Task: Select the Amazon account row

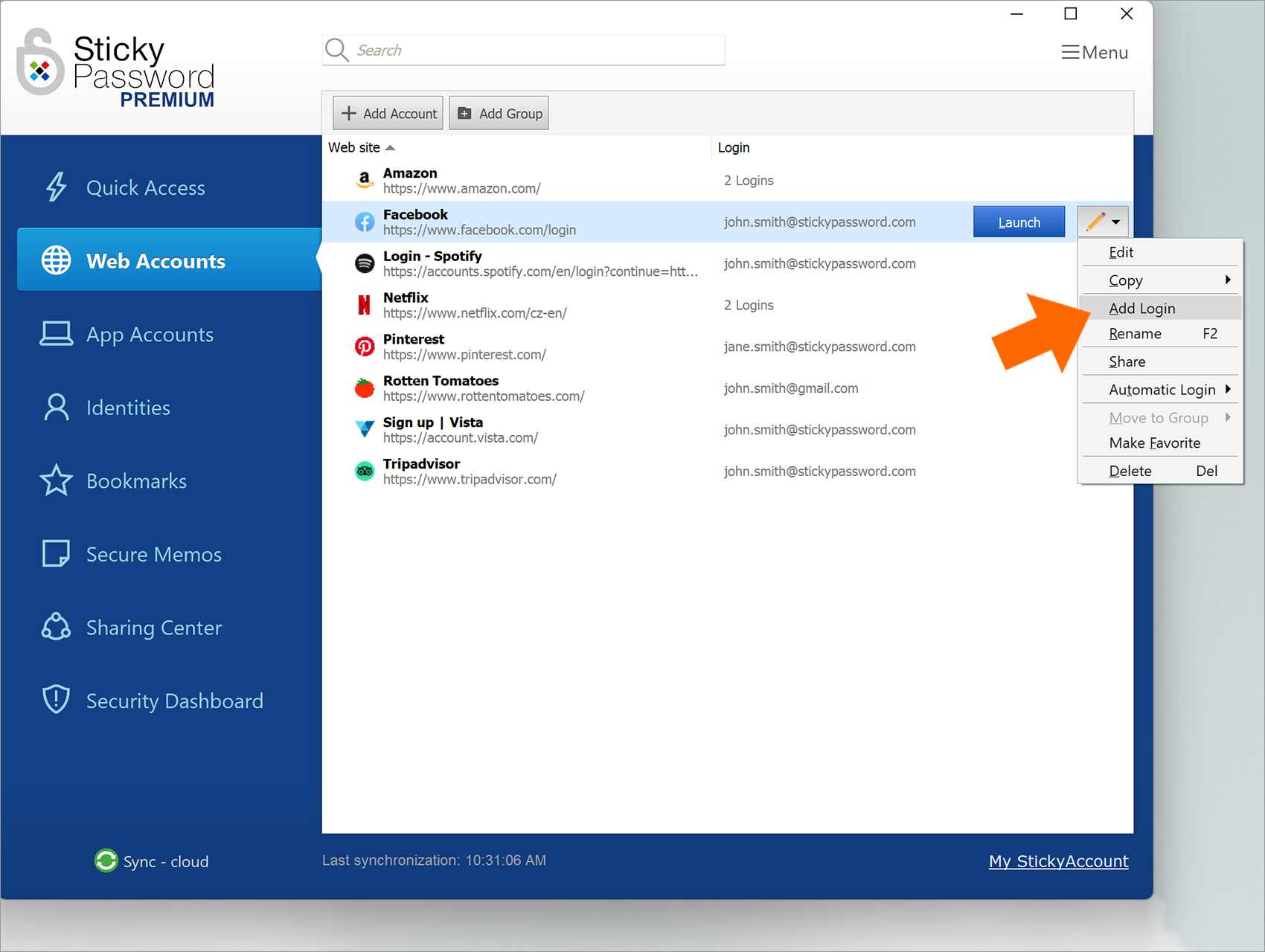Action: pos(728,180)
